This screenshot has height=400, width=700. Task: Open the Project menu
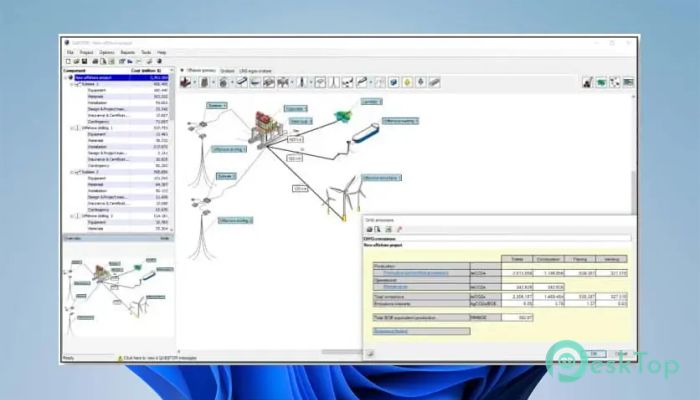pyautogui.click(x=86, y=52)
